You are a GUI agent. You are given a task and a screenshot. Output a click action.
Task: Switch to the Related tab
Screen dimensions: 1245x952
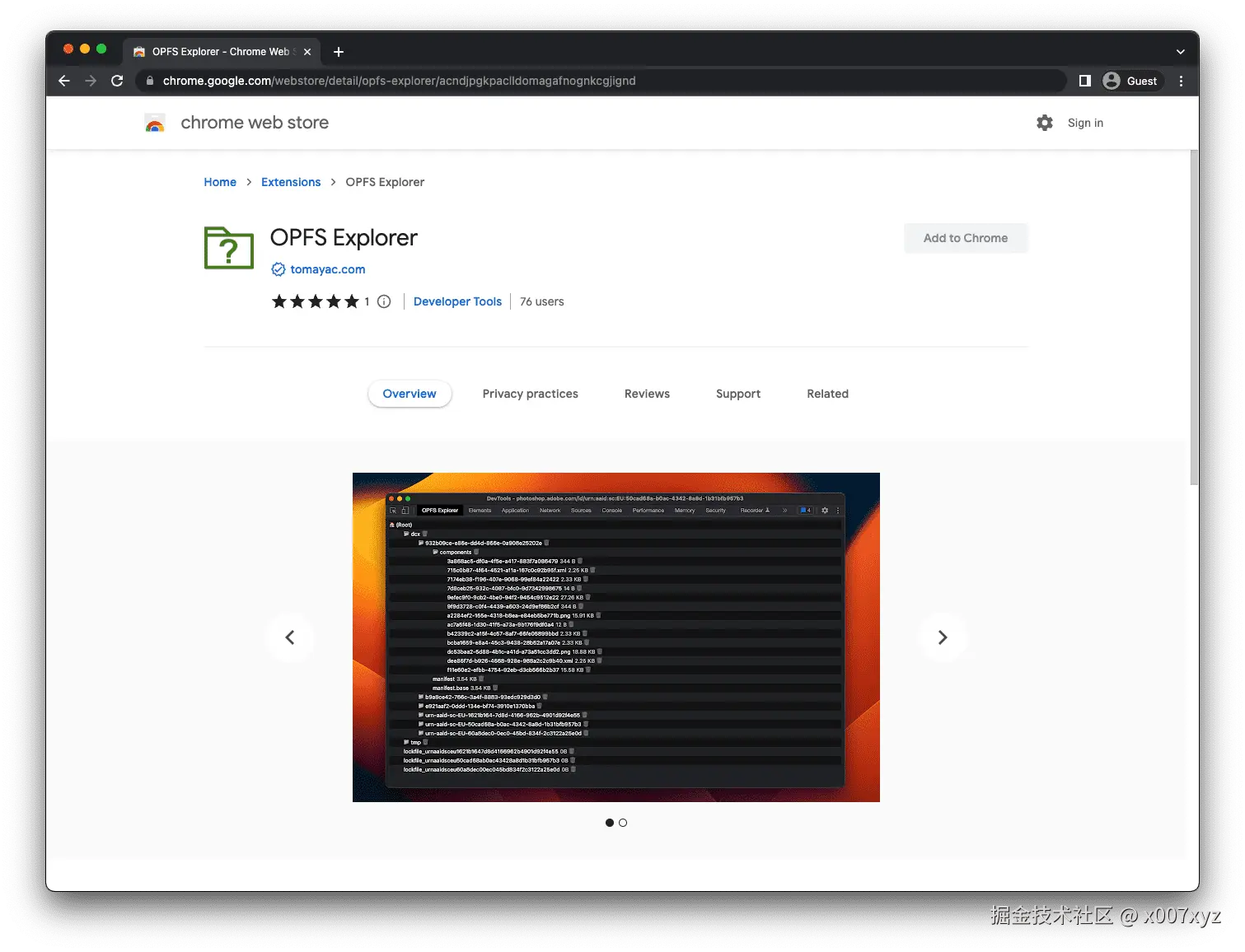click(x=828, y=394)
